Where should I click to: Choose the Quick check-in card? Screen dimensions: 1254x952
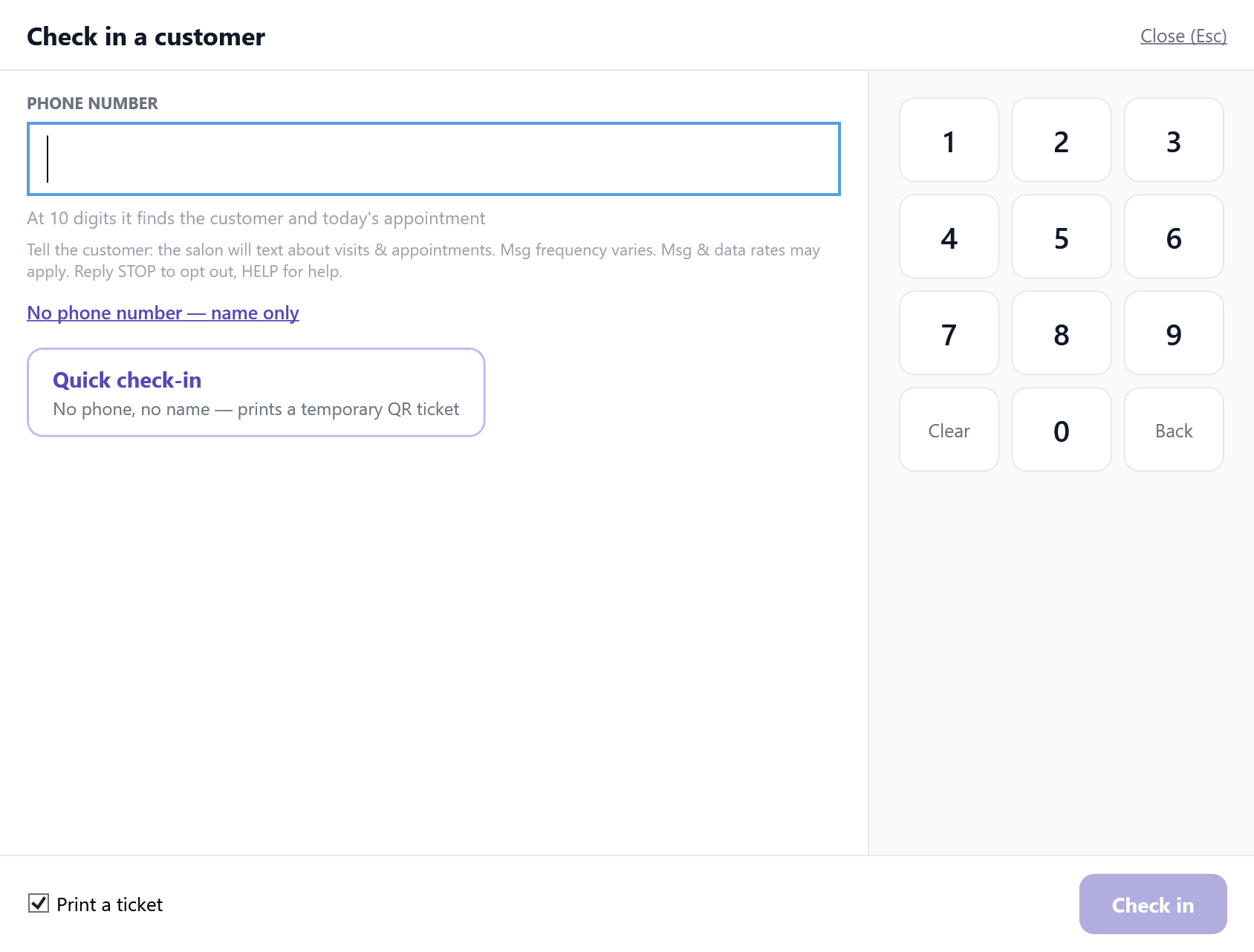pyautogui.click(x=256, y=392)
